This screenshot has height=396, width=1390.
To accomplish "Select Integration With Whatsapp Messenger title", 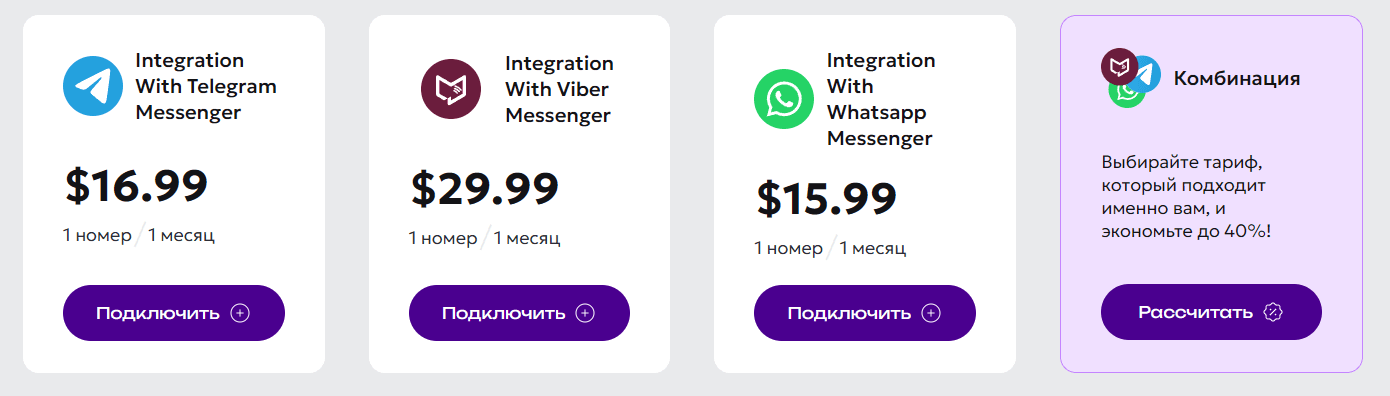I will point(881,99).
